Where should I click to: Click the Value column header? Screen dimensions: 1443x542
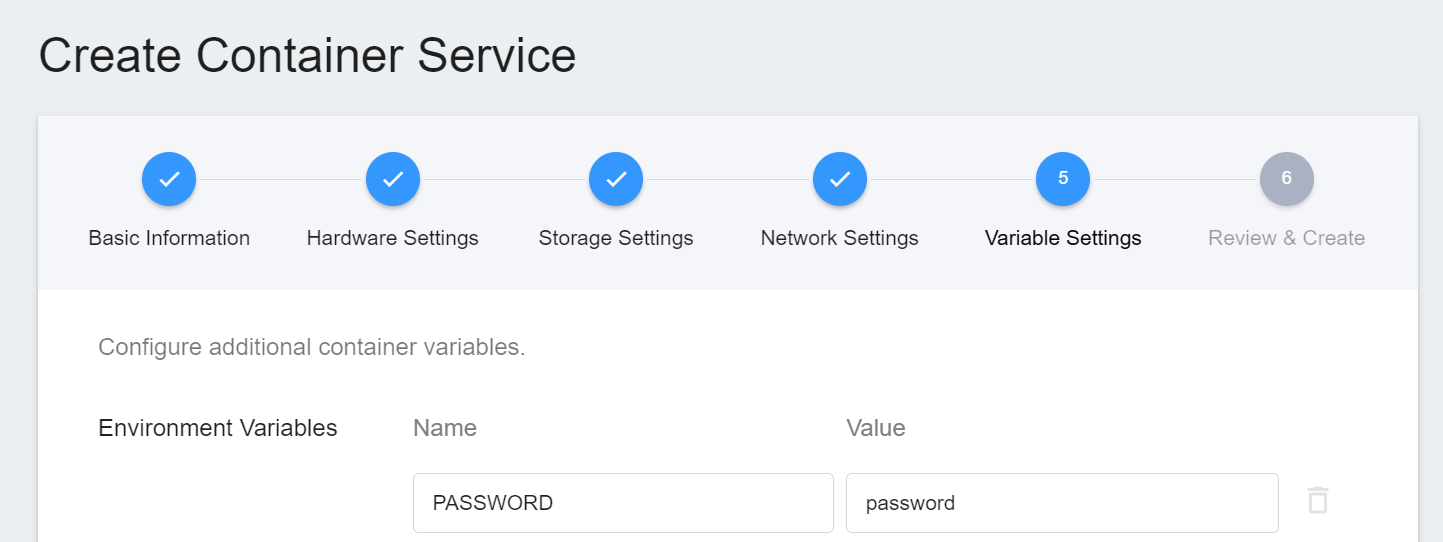click(x=876, y=428)
